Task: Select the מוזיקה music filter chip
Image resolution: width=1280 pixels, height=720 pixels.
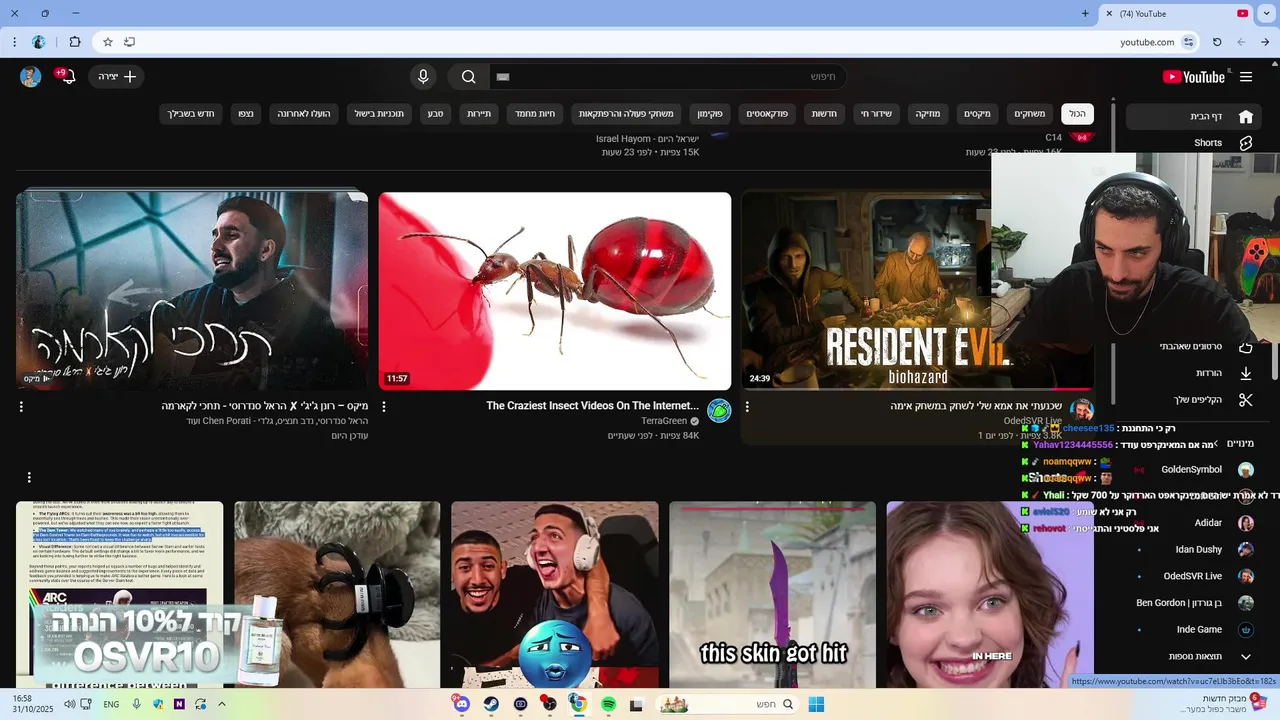Action: tap(928, 114)
